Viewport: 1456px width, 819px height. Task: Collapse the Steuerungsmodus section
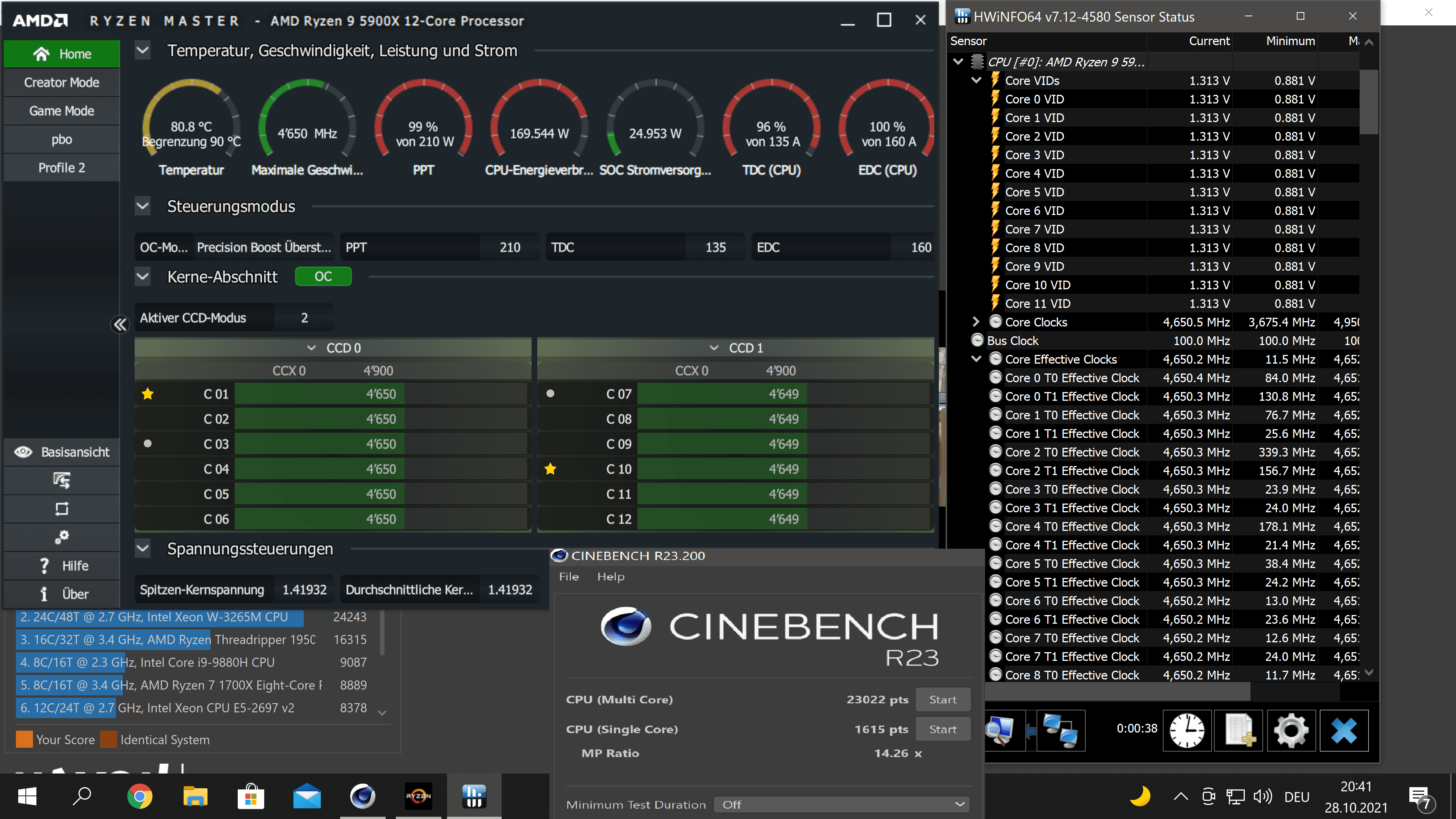click(x=143, y=206)
